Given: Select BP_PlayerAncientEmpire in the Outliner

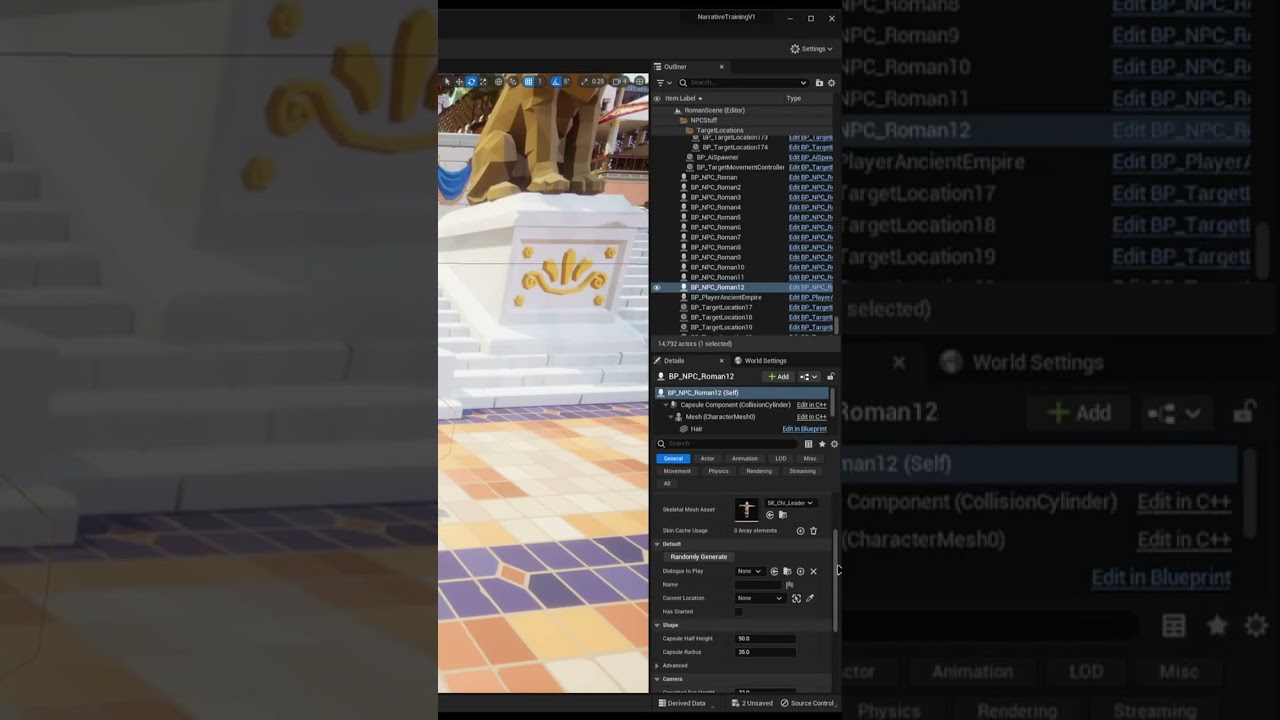Looking at the screenshot, I should (726, 297).
